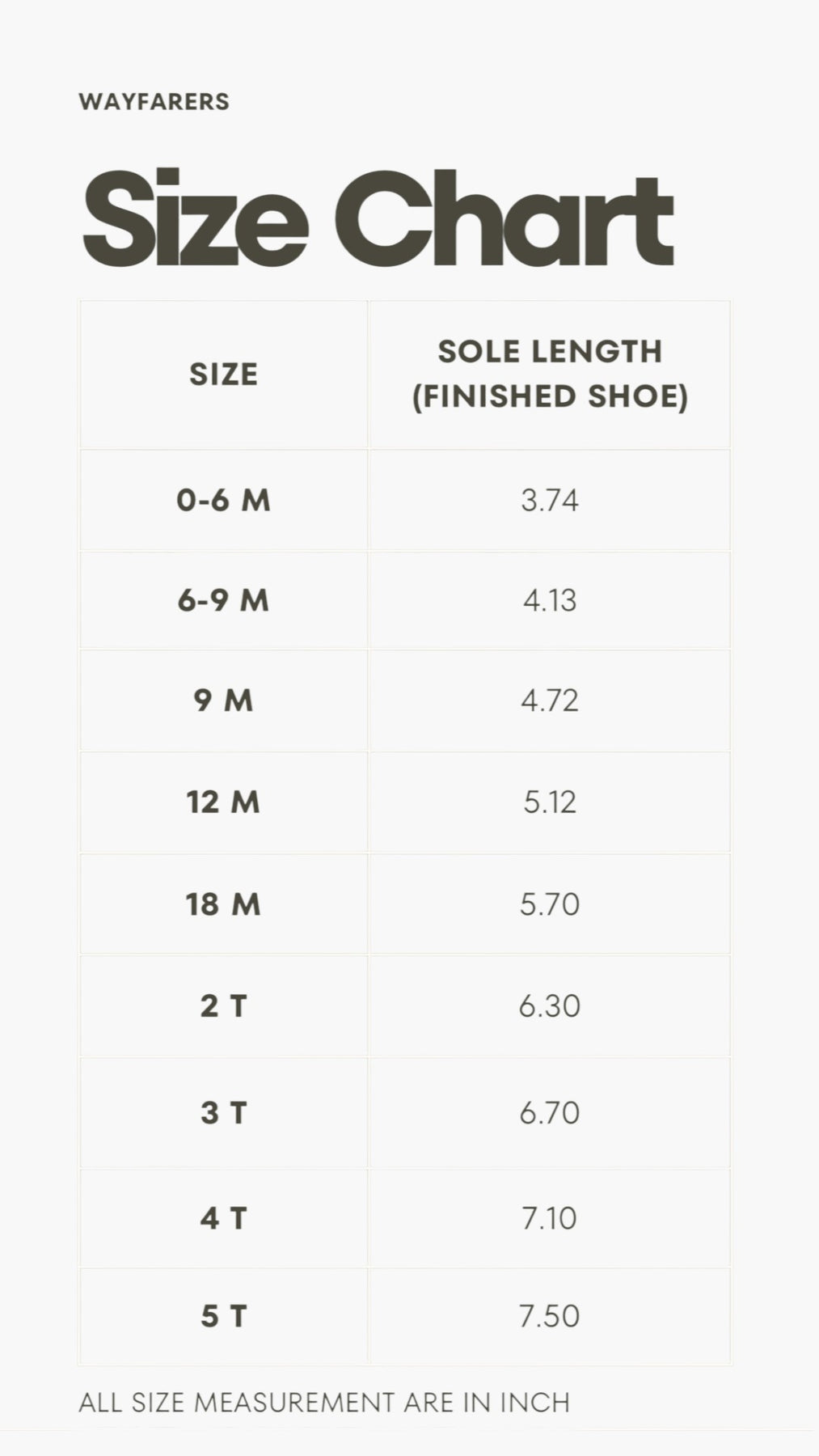The width and height of the screenshot is (819, 1456).
Task: Click the 5.70 sole length value
Action: pos(550,904)
